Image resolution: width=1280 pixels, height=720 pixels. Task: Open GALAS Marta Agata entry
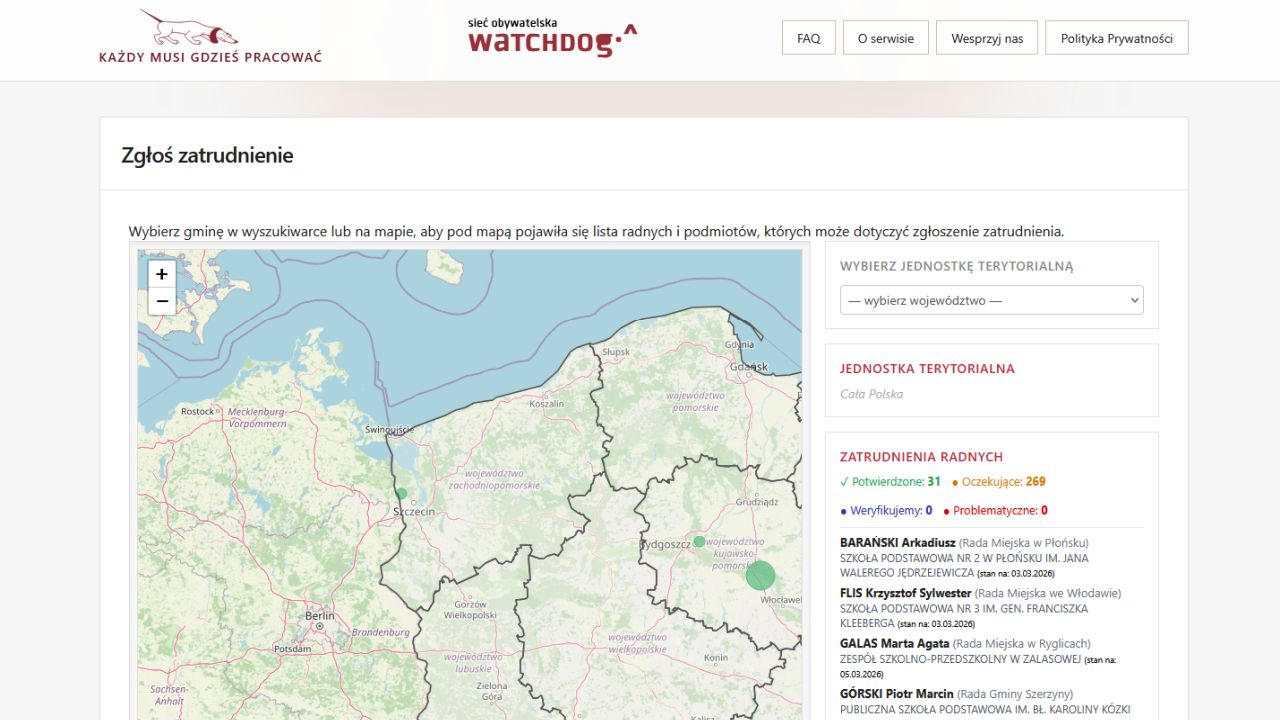tap(894, 644)
